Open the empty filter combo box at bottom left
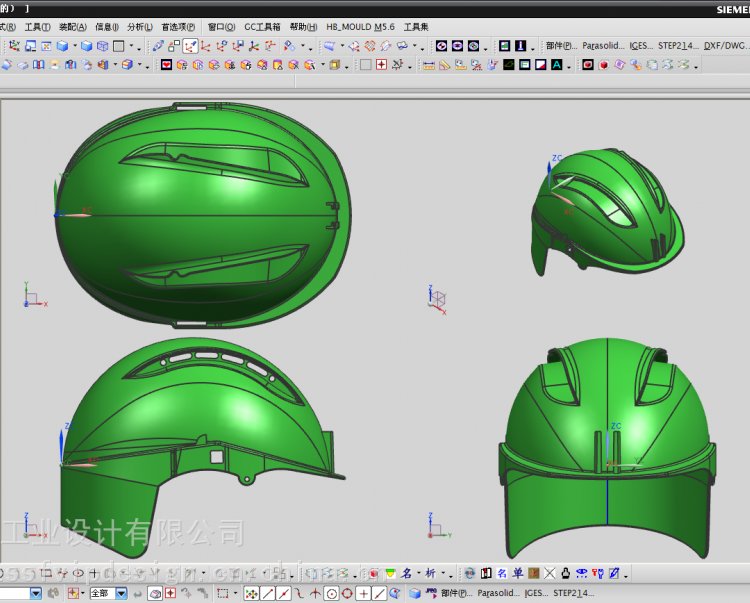The width and height of the screenshot is (750, 603). pyautogui.click(x=36, y=593)
